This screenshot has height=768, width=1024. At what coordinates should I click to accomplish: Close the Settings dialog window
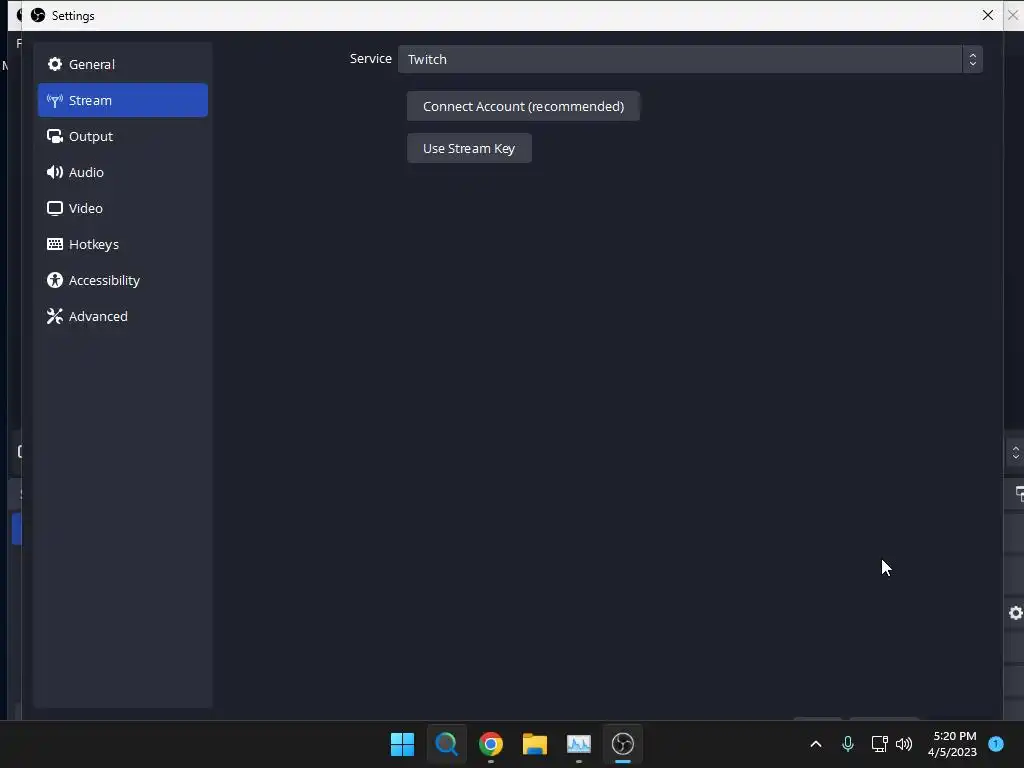click(x=987, y=15)
